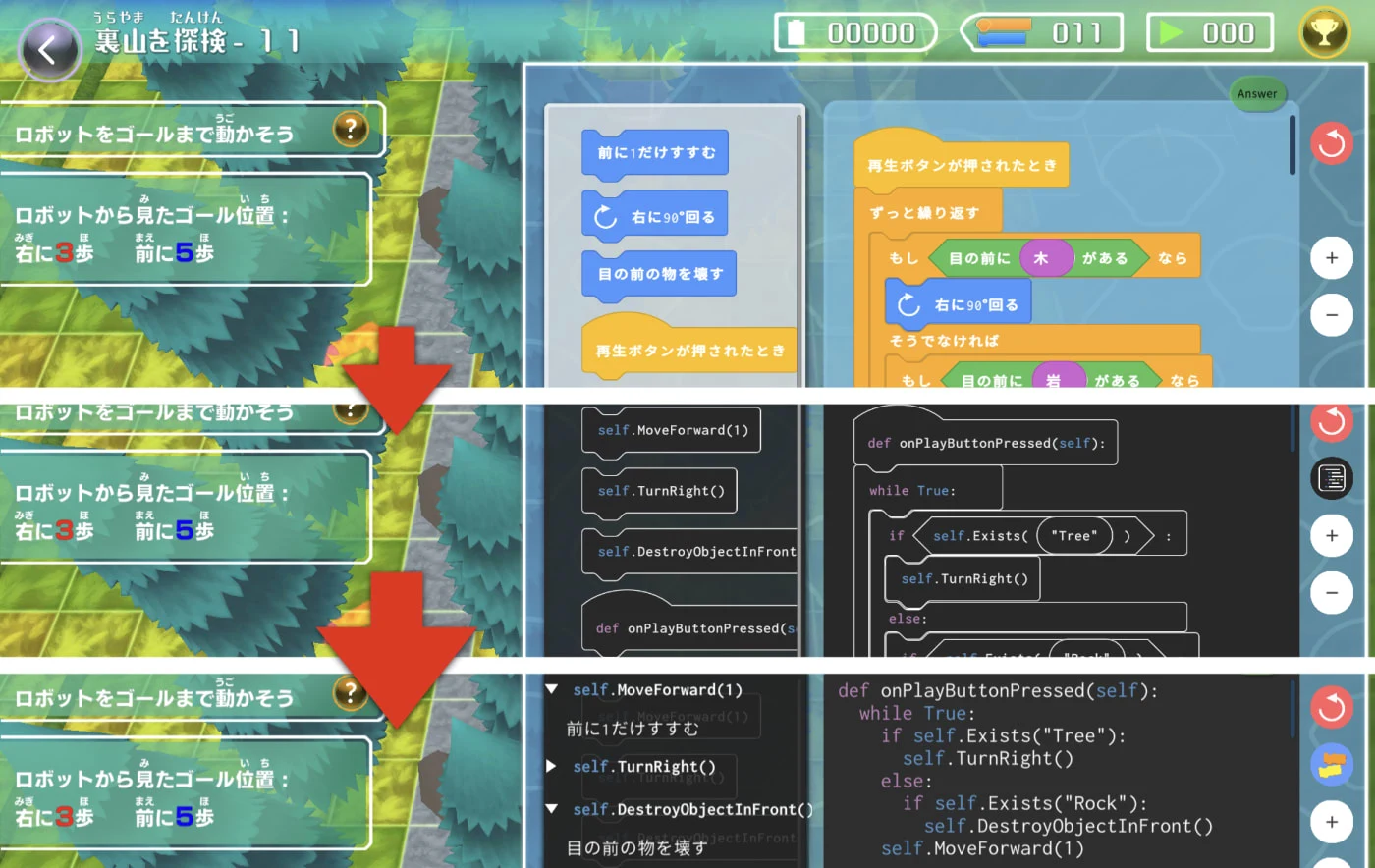Reset workspace with red icon beside Answer button
Viewport: 1375px width, 868px height.
point(1332,144)
